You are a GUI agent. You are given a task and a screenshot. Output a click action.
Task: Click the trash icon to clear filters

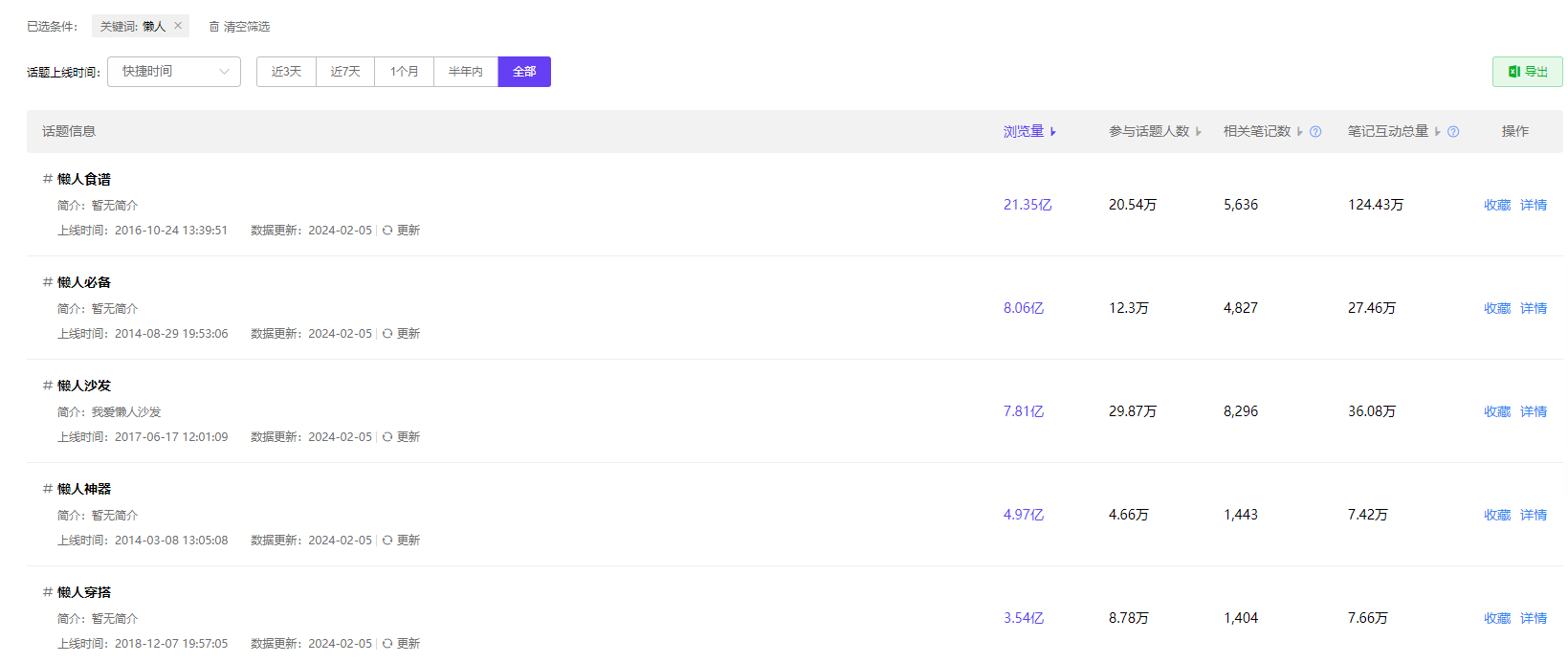click(214, 27)
